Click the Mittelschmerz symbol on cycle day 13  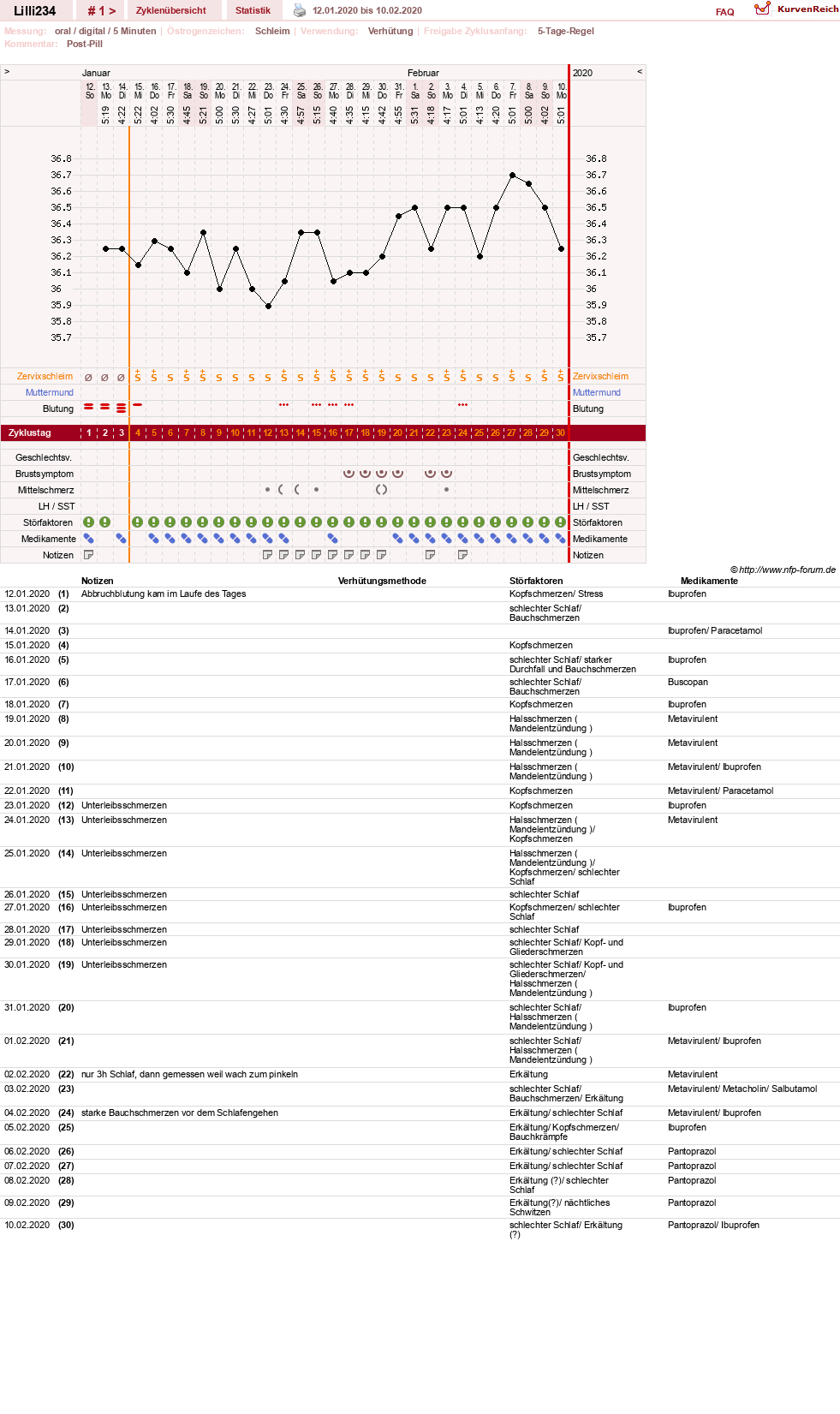tap(281, 490)
